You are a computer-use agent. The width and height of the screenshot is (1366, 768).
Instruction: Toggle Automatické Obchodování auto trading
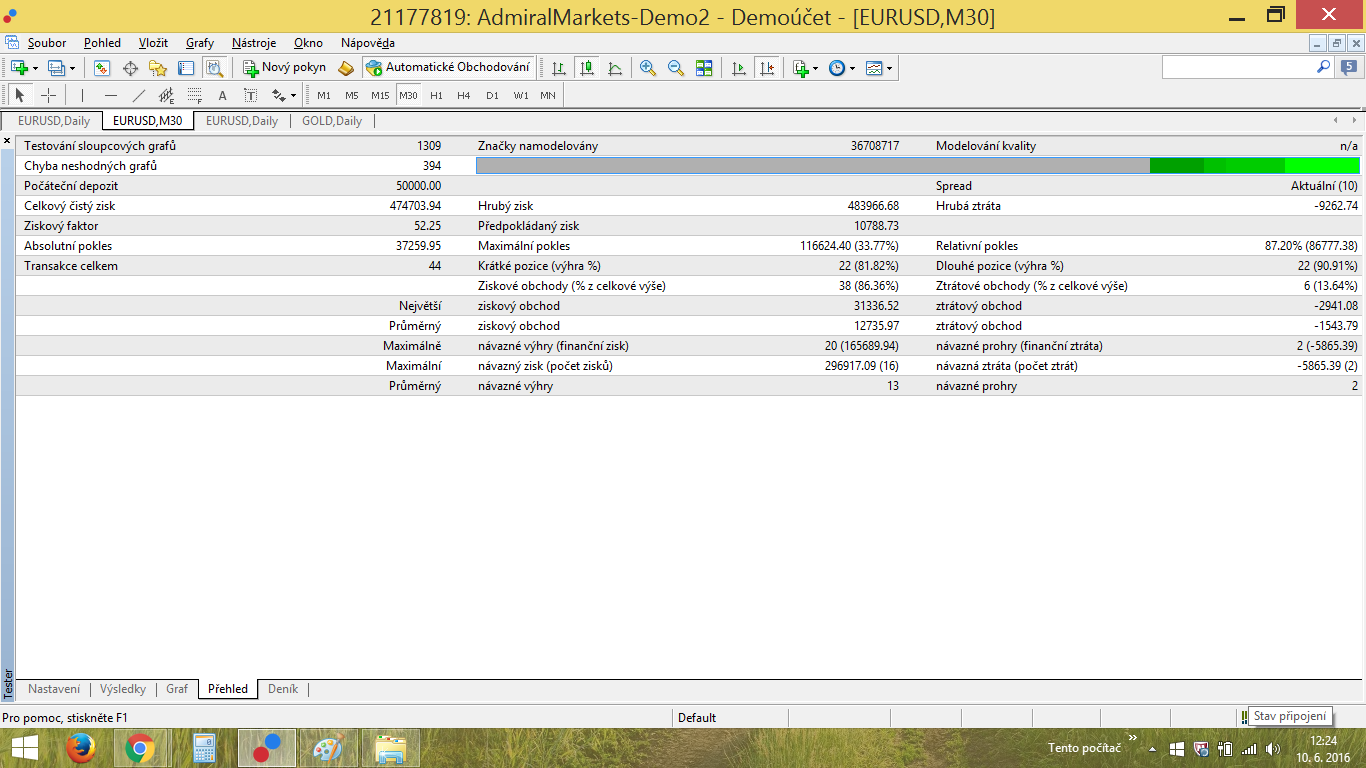pos(448,68)
